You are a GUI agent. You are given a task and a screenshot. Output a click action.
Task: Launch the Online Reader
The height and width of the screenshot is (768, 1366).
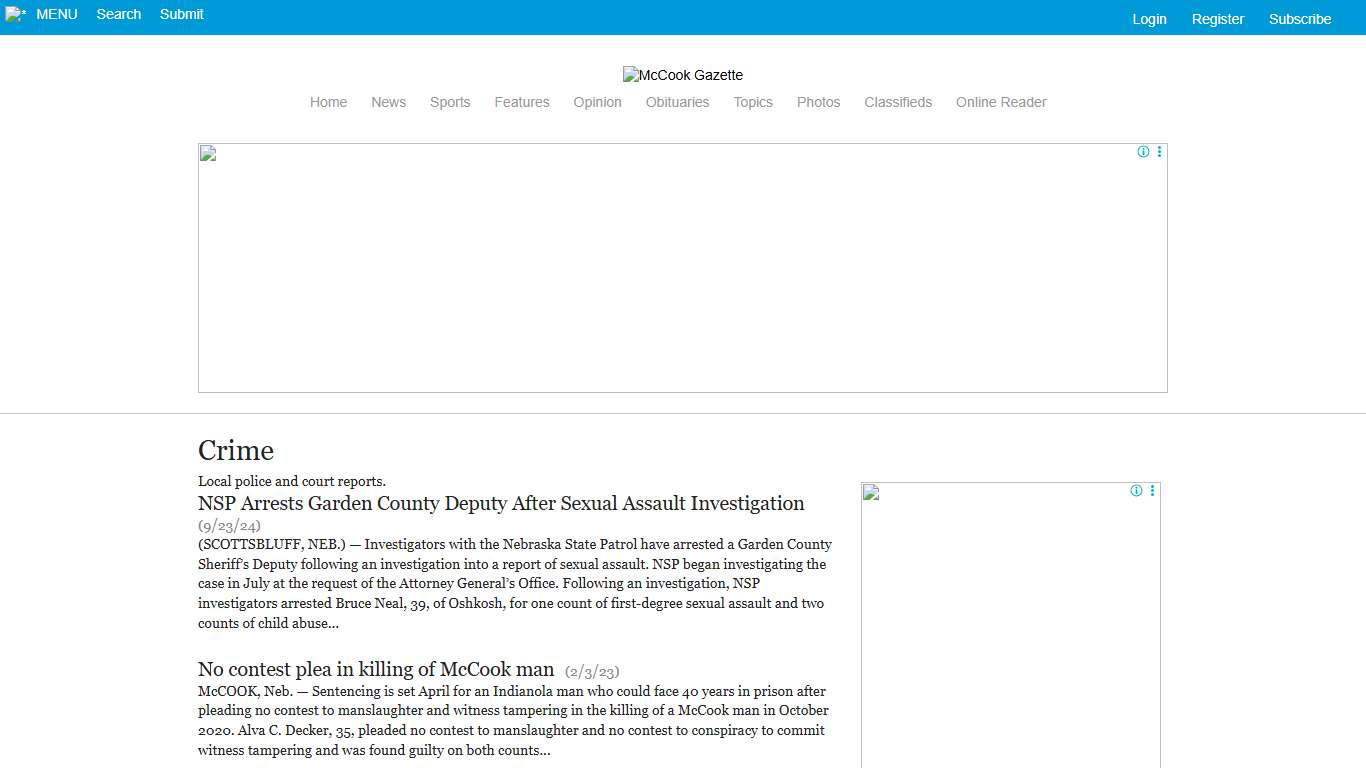point(1000,102)
